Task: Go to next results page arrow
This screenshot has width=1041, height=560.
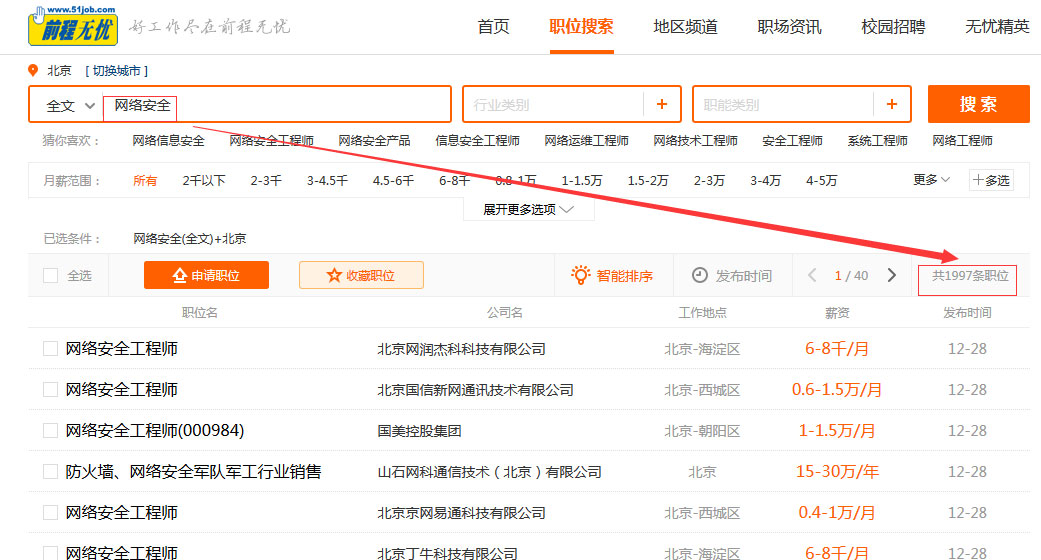Action: pos(891,275)
